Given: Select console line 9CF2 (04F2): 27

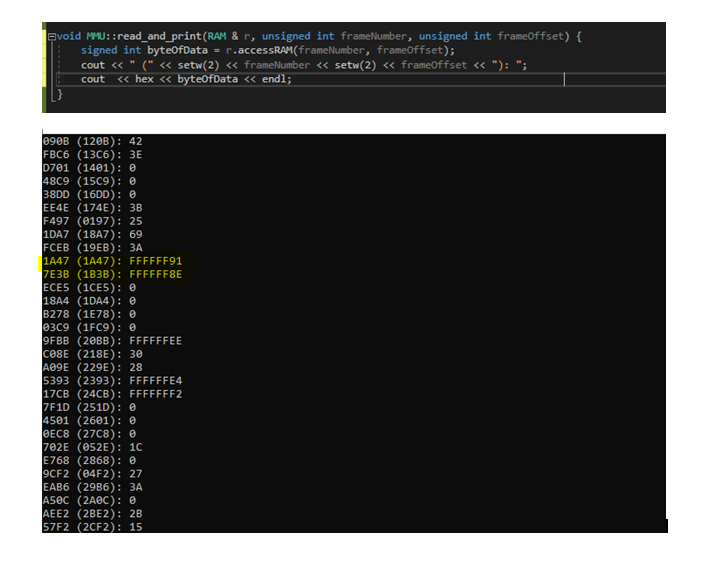Looking at the screenshot, I should pos(92,474).
